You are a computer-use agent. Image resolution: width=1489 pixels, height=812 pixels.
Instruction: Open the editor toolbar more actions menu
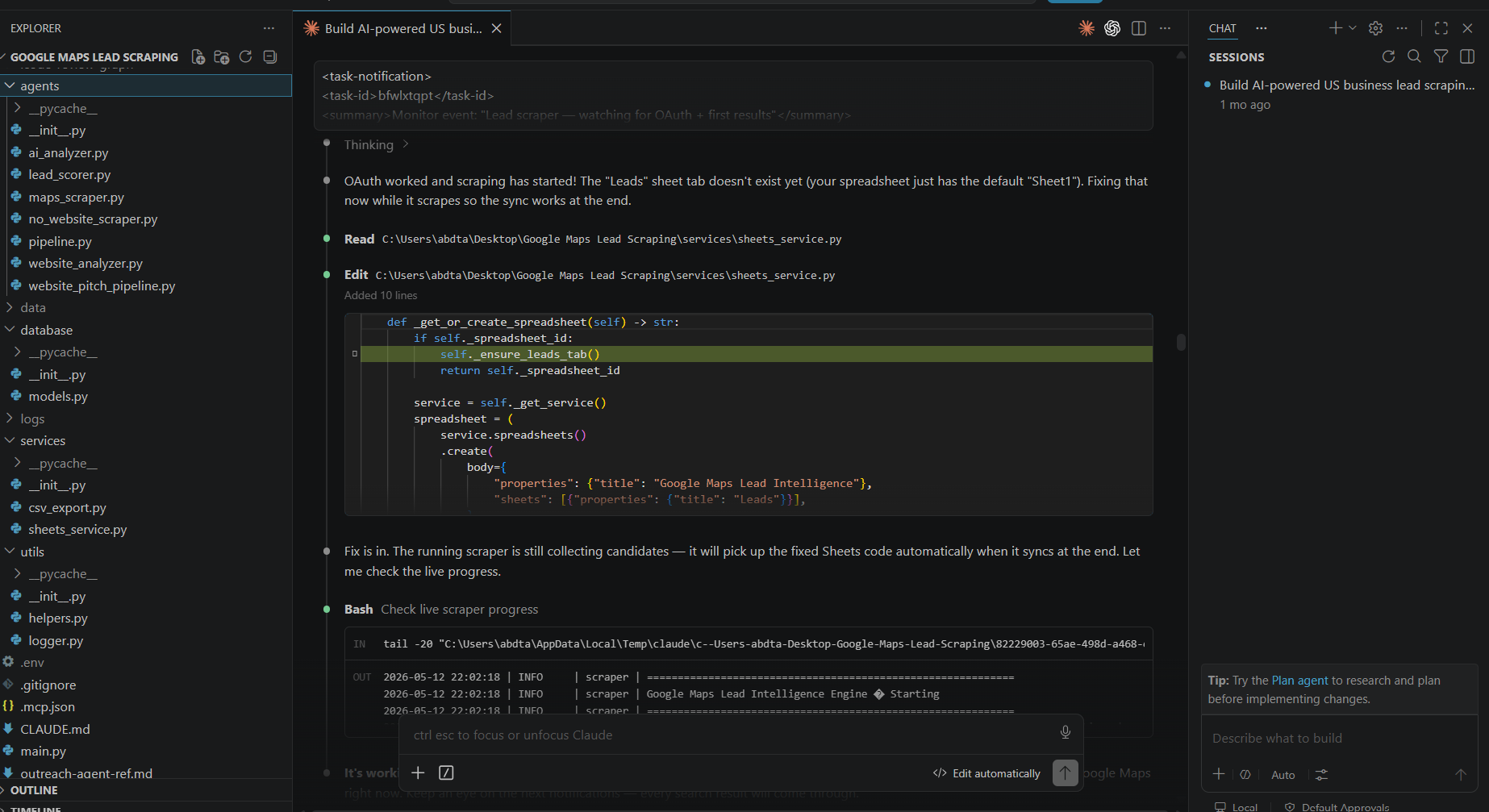point(1165,28)
